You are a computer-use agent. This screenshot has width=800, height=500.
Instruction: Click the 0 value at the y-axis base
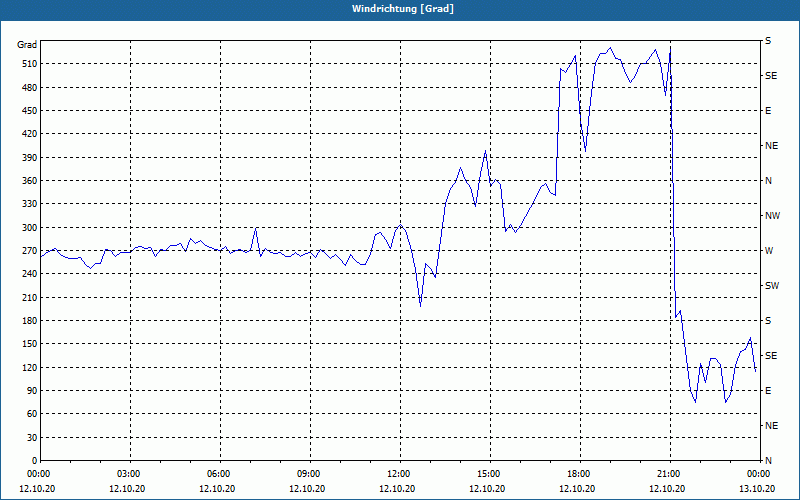(34, 461)
